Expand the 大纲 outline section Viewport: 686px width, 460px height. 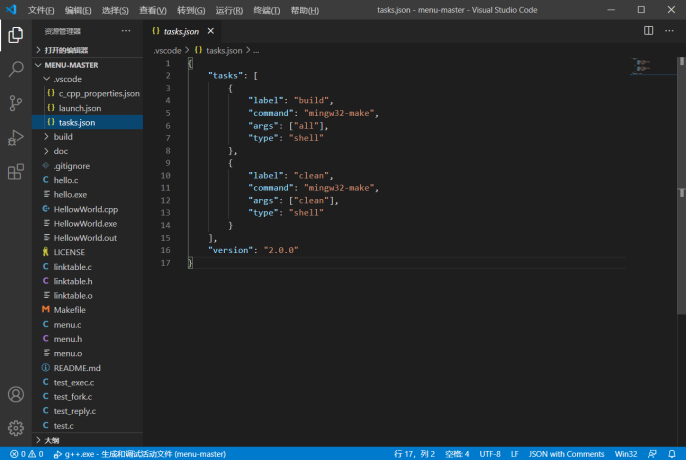[88, 440]
